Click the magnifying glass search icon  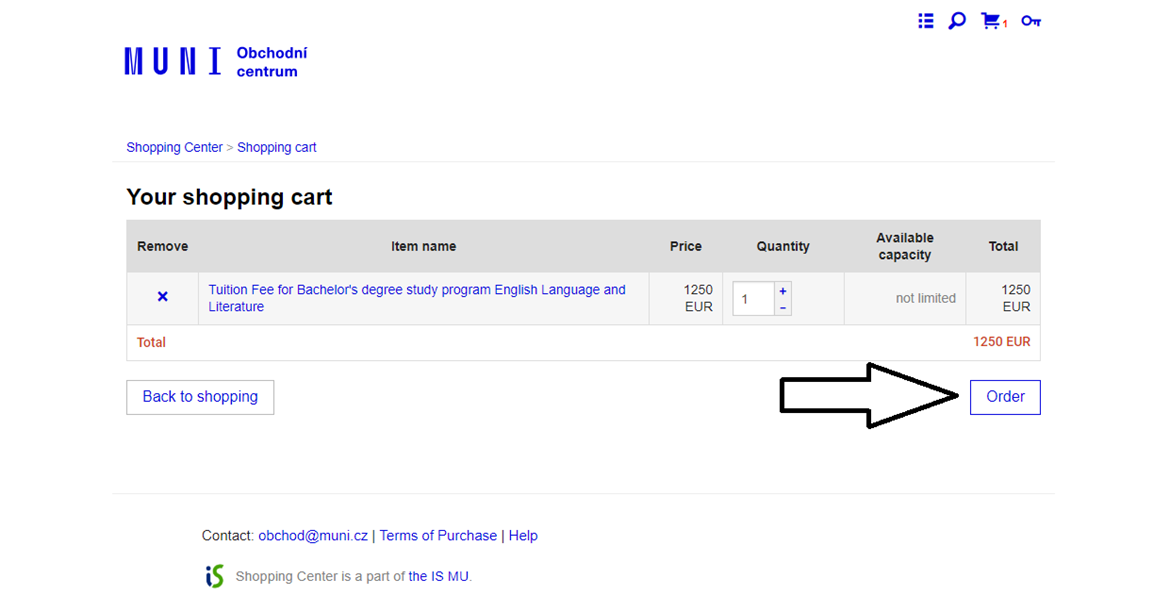(x=957, y=21)
